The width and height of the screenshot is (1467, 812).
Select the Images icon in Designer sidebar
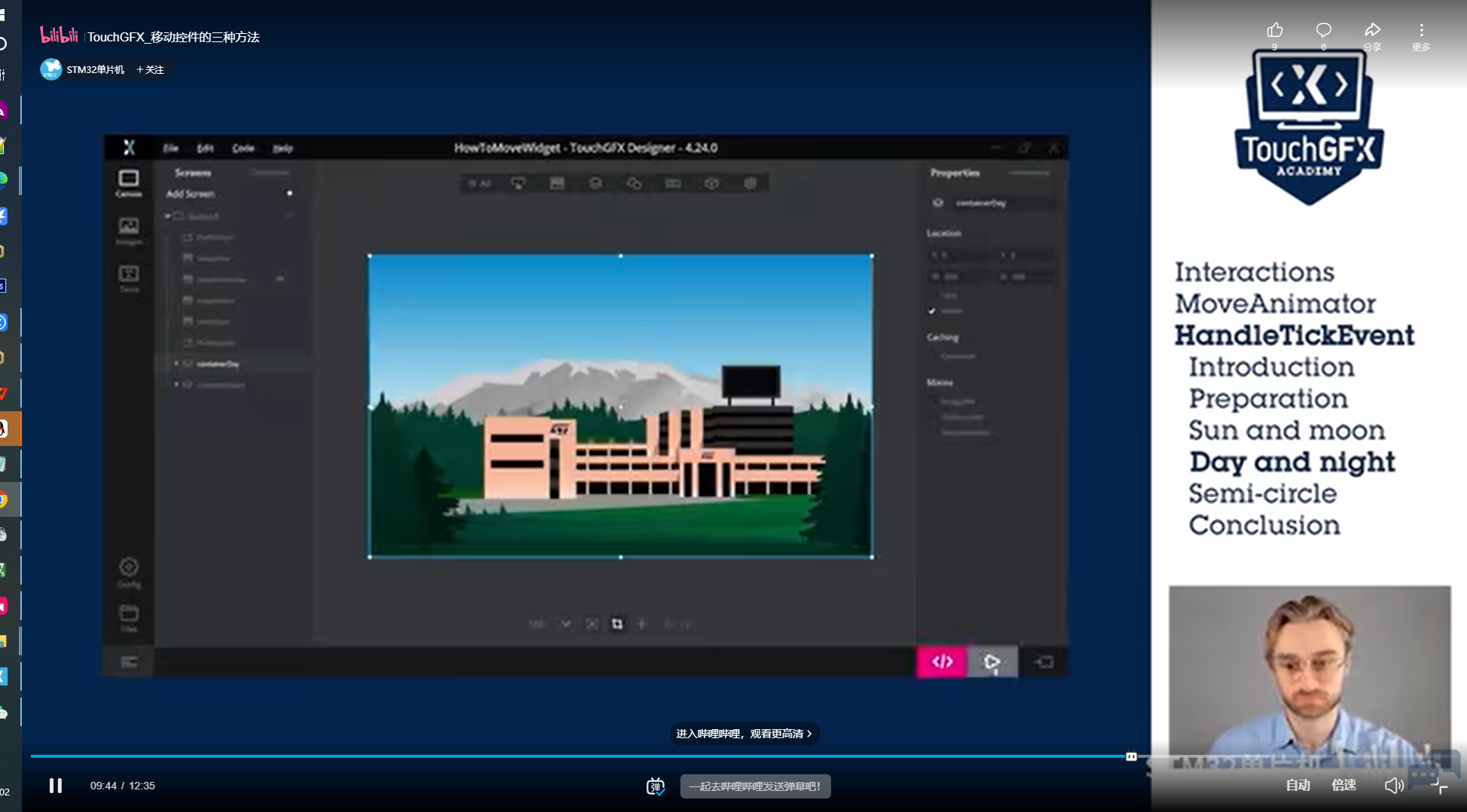129,230
